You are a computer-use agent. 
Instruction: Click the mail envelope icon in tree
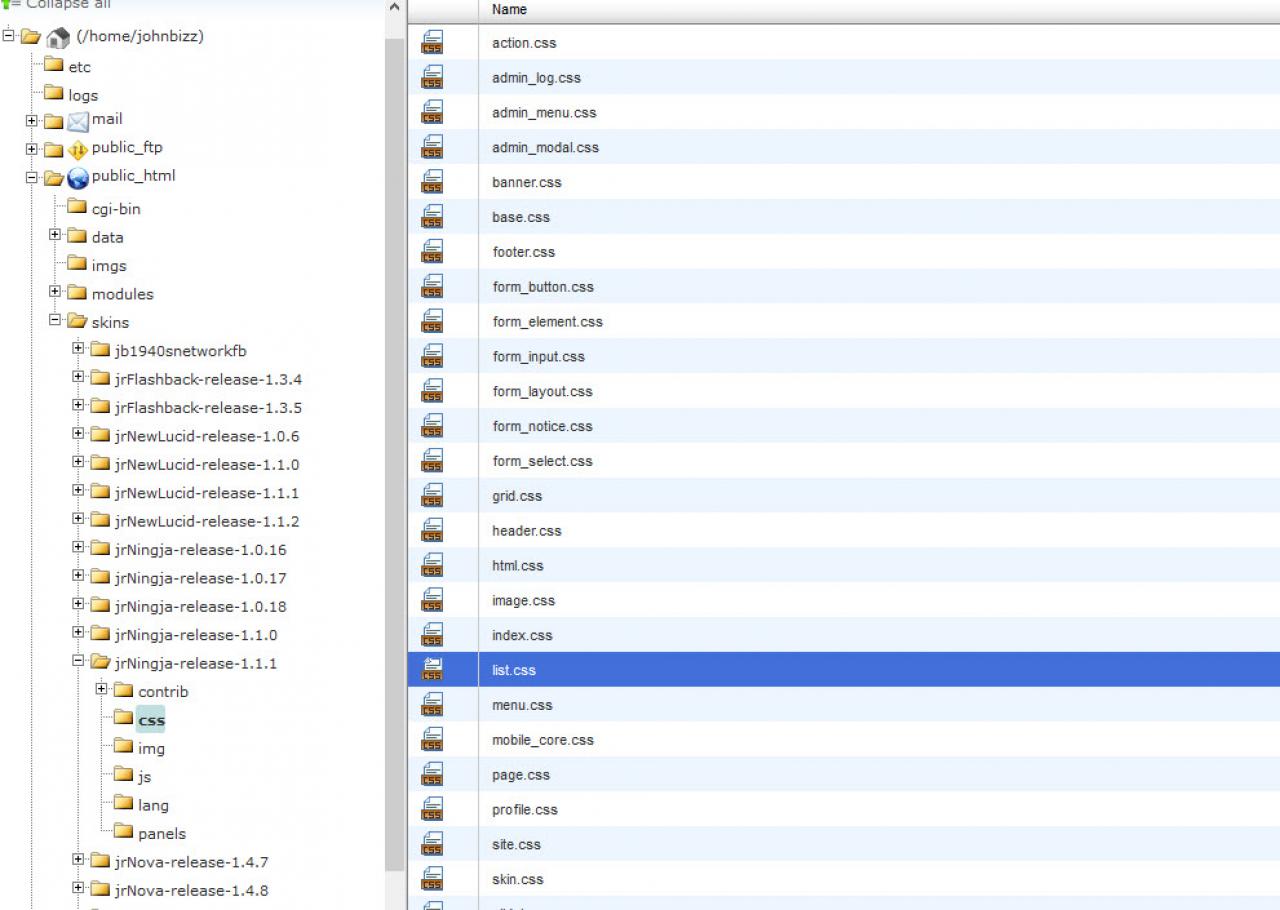coord(78,122)
